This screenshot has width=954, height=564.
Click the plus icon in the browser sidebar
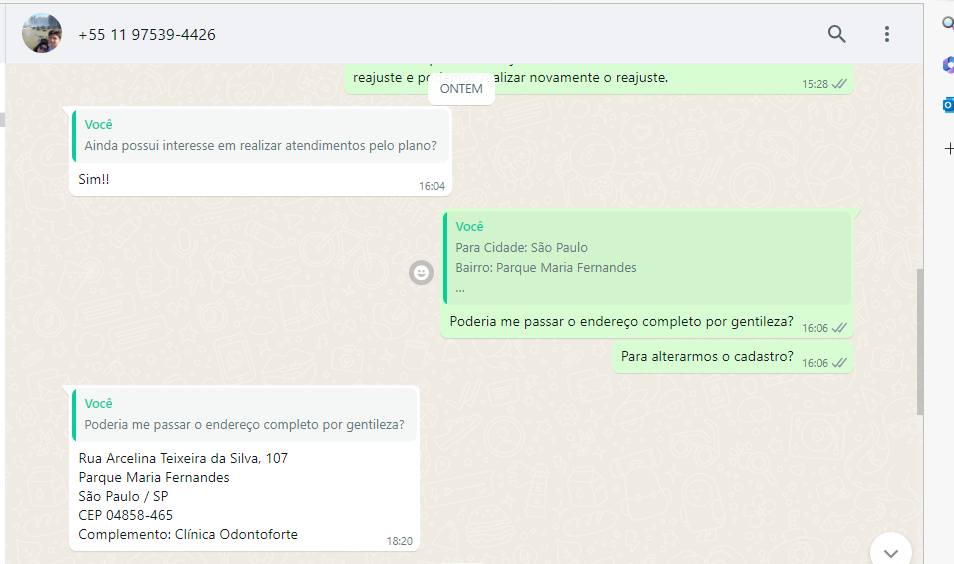[x=949, y=148]
